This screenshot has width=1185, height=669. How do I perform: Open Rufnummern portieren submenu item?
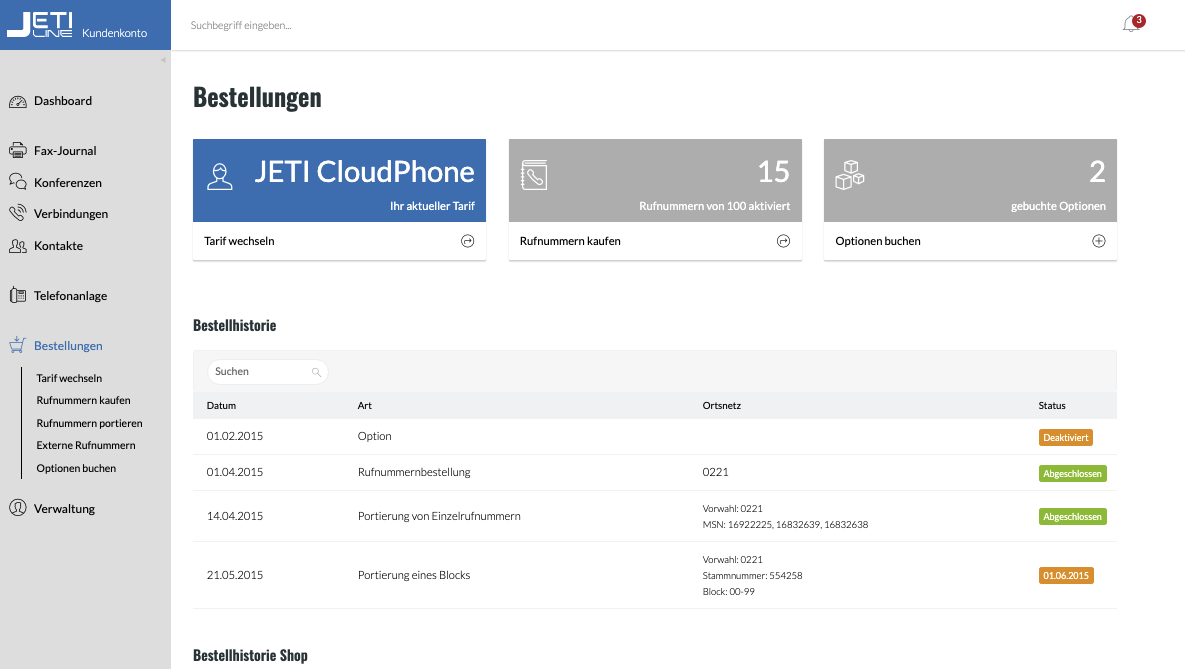tap(89, 423)
